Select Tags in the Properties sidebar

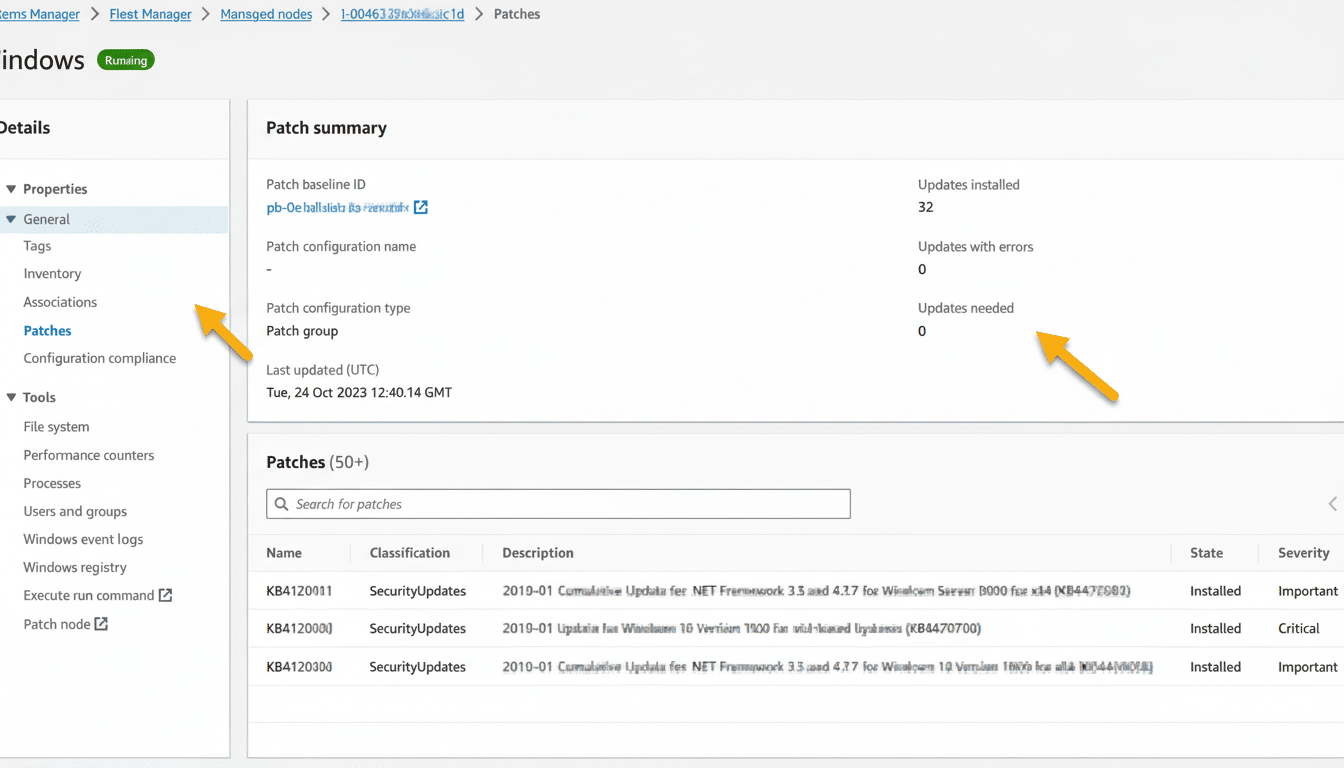37,245
